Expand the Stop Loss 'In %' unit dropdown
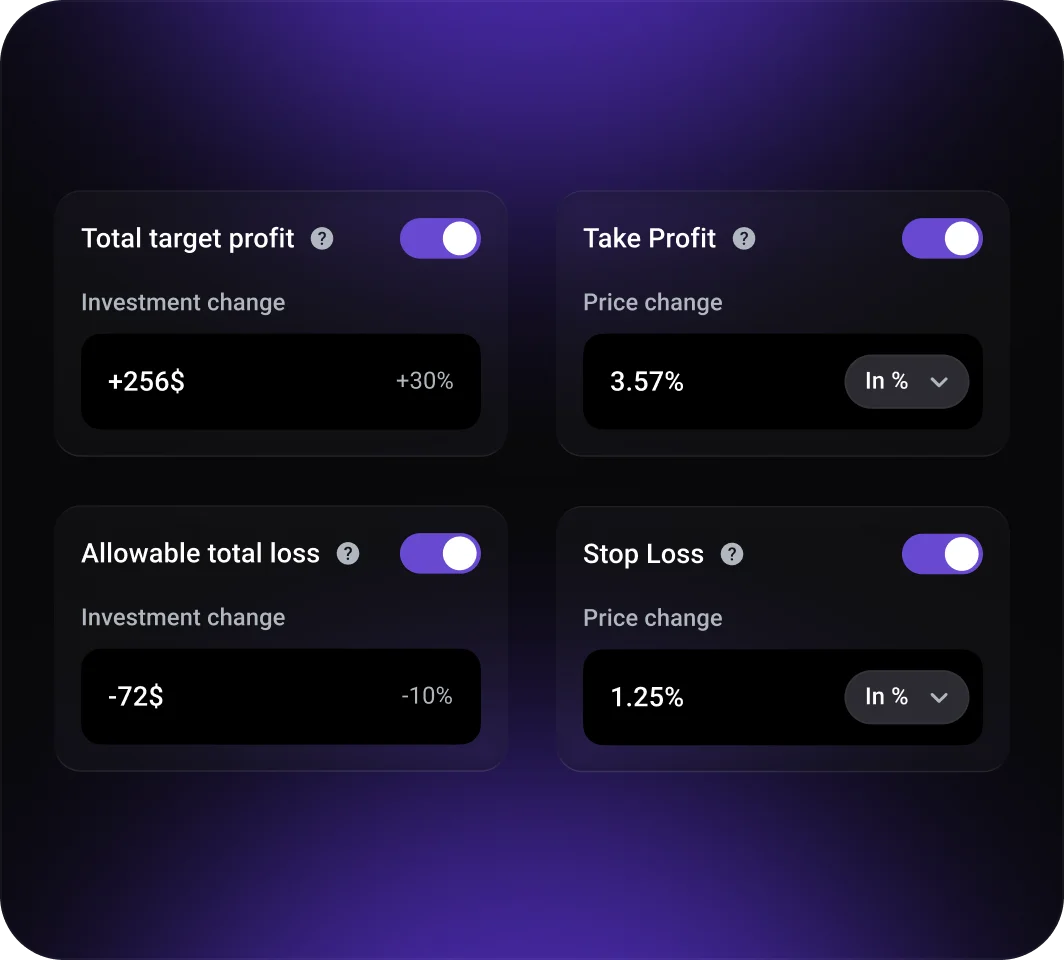 [906, 697]
